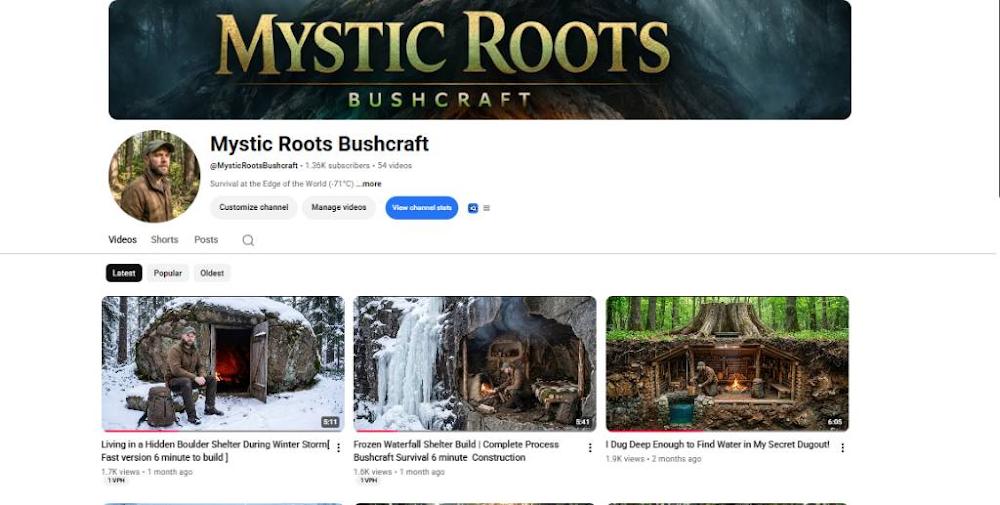The image size is (1000, 505).
Task: Click '1.9K views • 2 months ago' text
Action: 654,458
